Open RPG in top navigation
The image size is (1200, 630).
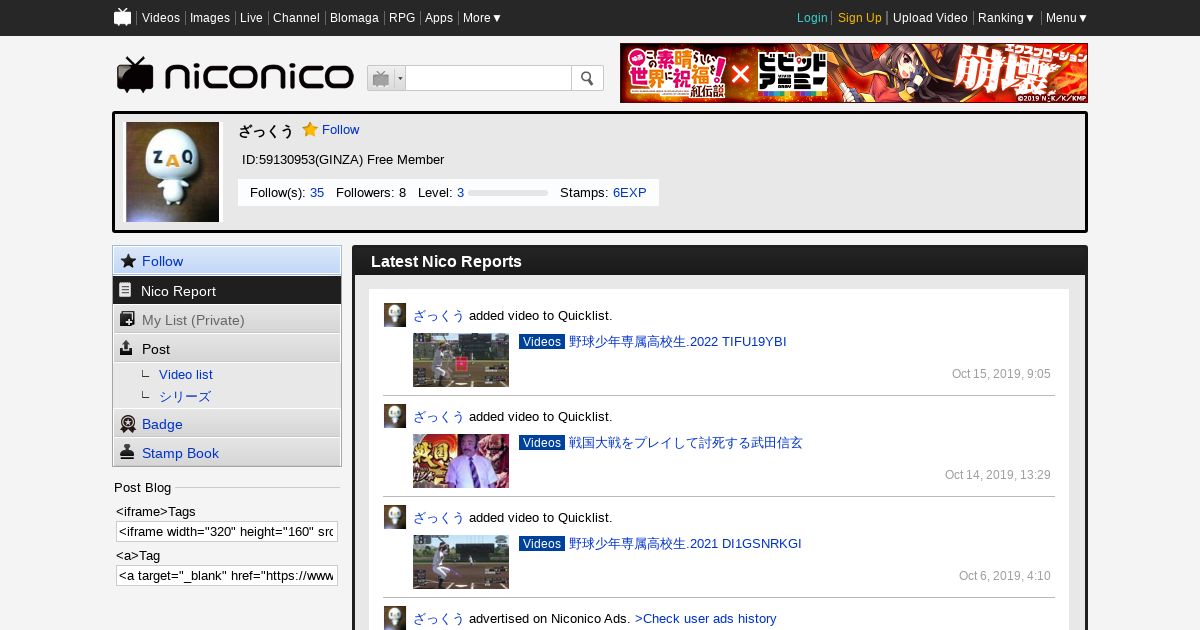click(x=402, y=18)
